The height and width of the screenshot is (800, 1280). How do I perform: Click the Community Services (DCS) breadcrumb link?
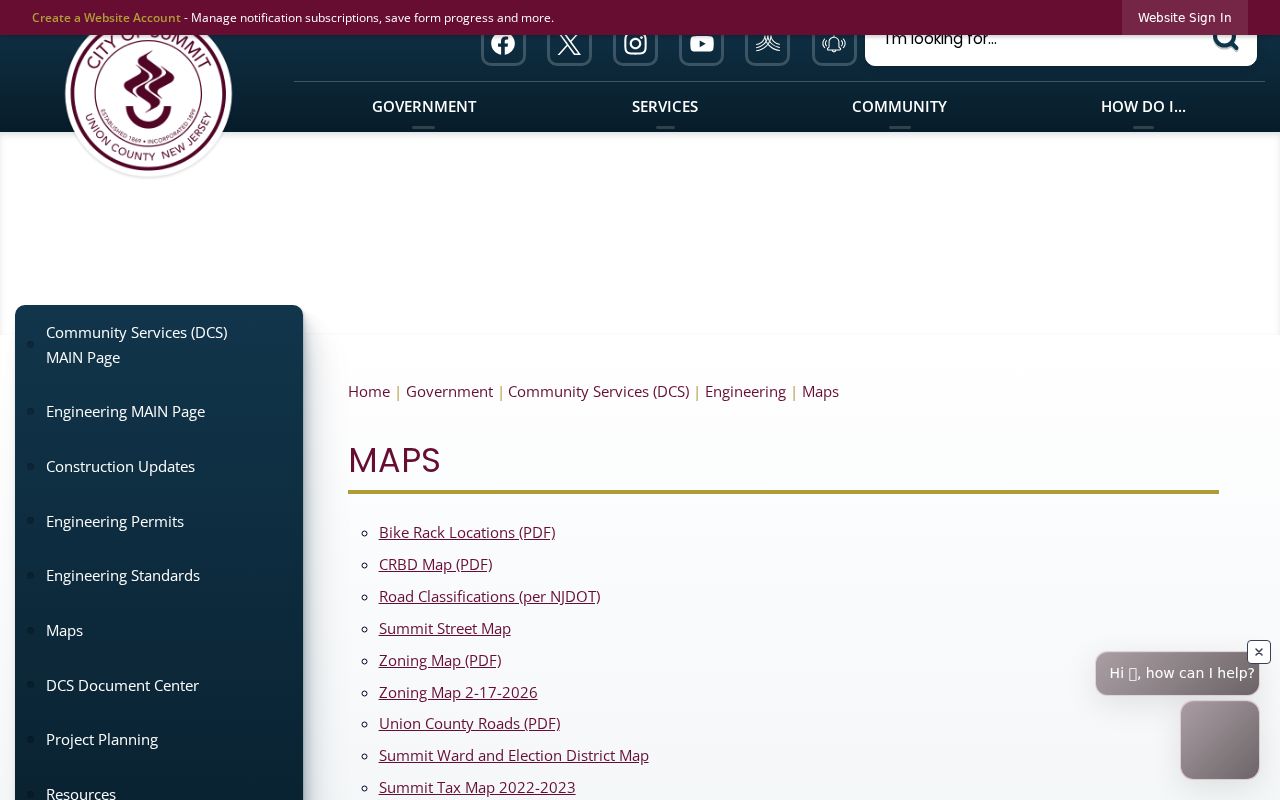(x=598, y=392)
